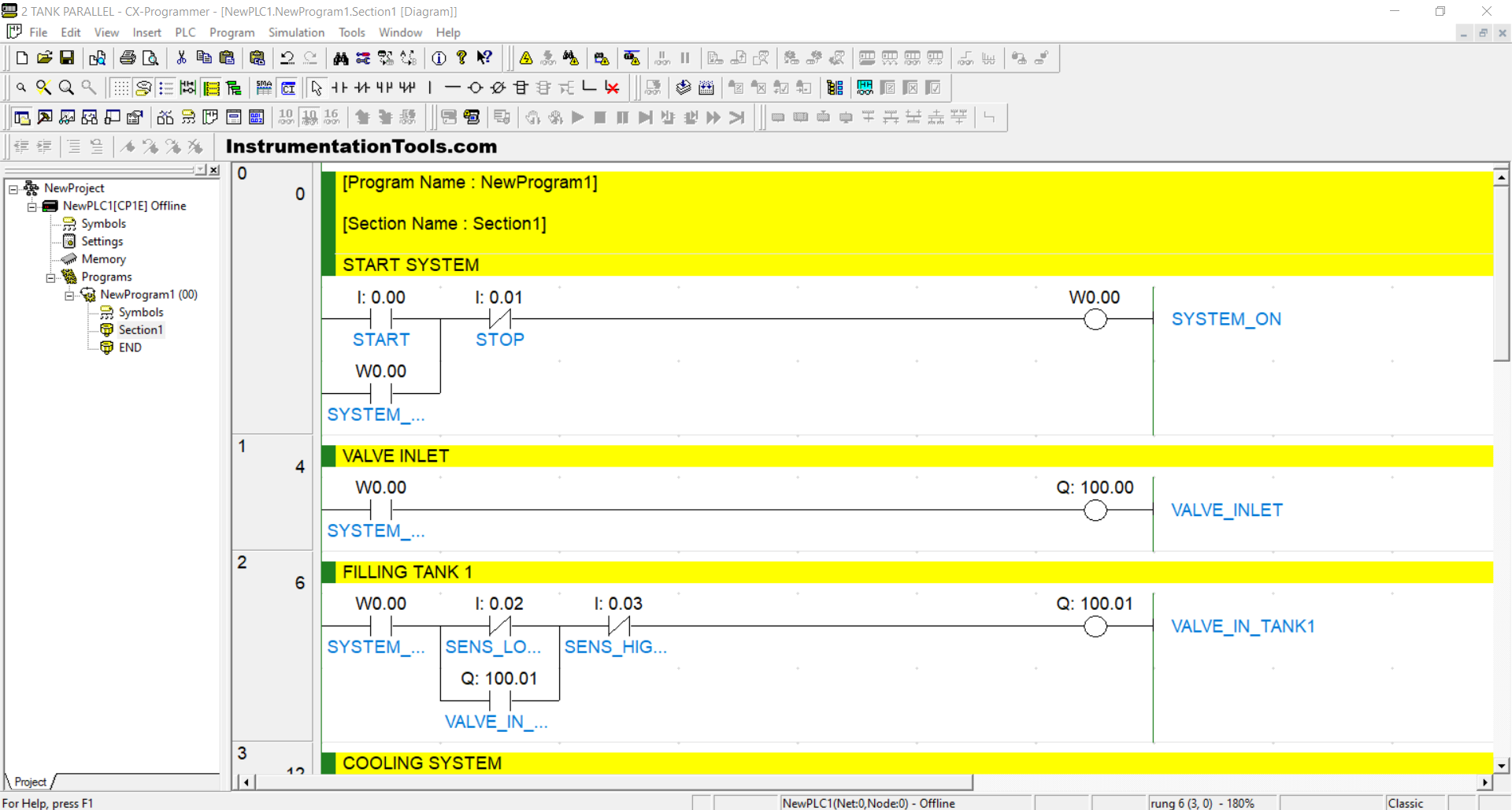Cut selection with the scissors icon
The image size is (1512, 810).
click(181, 58)
